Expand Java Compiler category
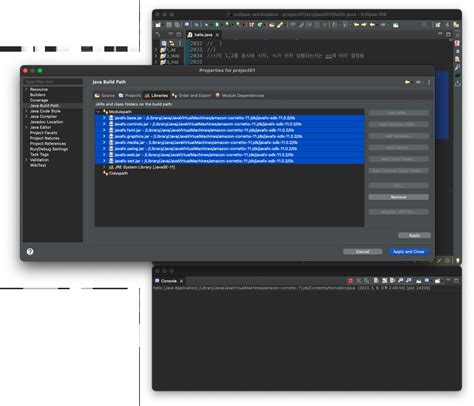Viewport: 474px width, 406px height. pyautogui.click(x=26, y=116)
